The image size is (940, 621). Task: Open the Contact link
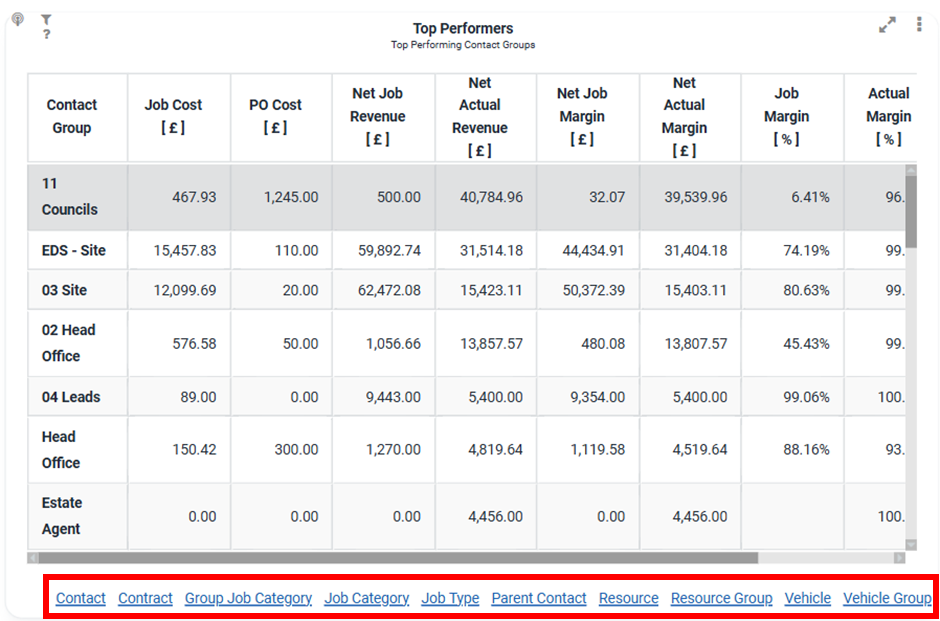(x=81, y=598)
